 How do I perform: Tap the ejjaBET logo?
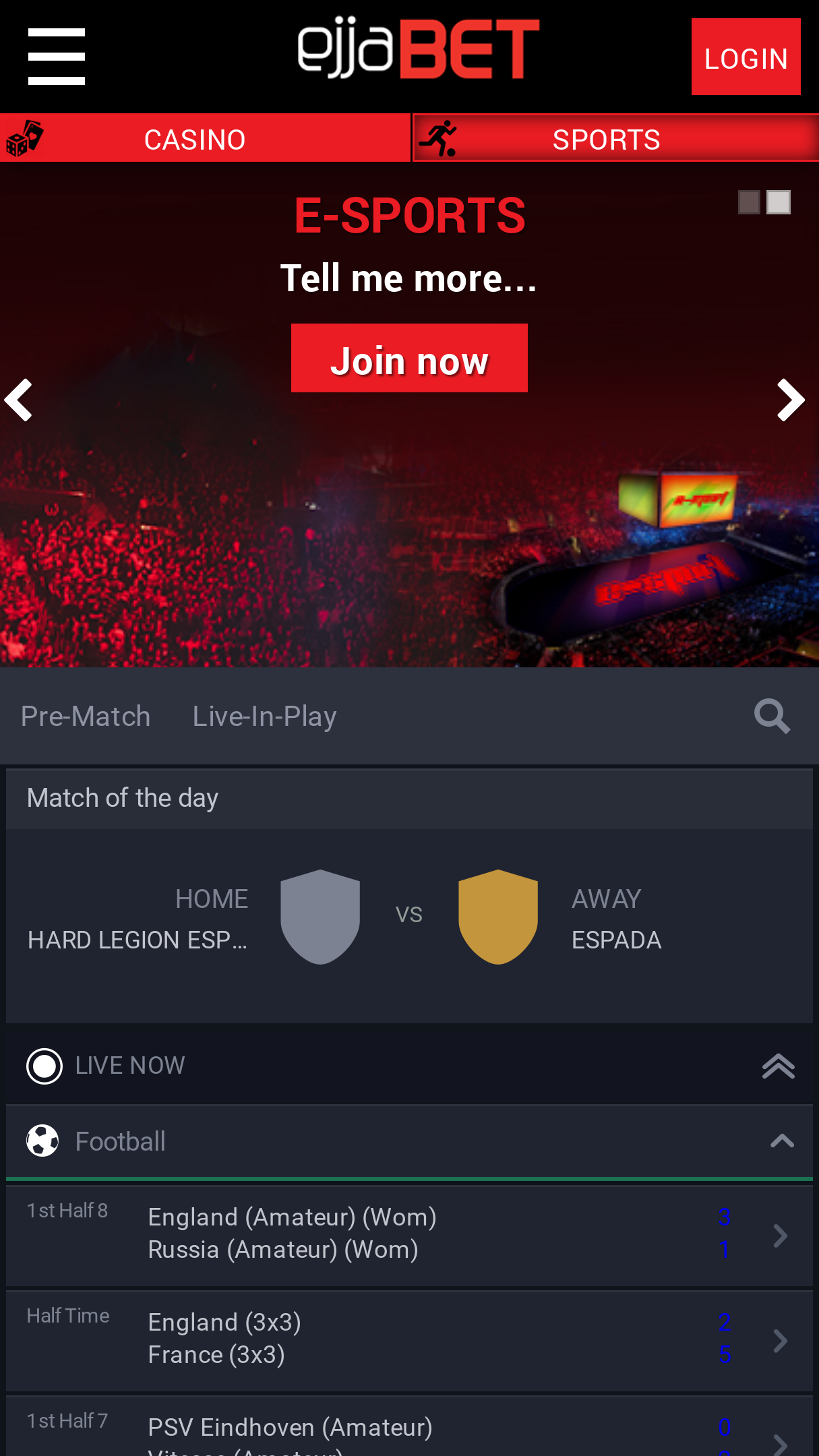pos(419,49)
